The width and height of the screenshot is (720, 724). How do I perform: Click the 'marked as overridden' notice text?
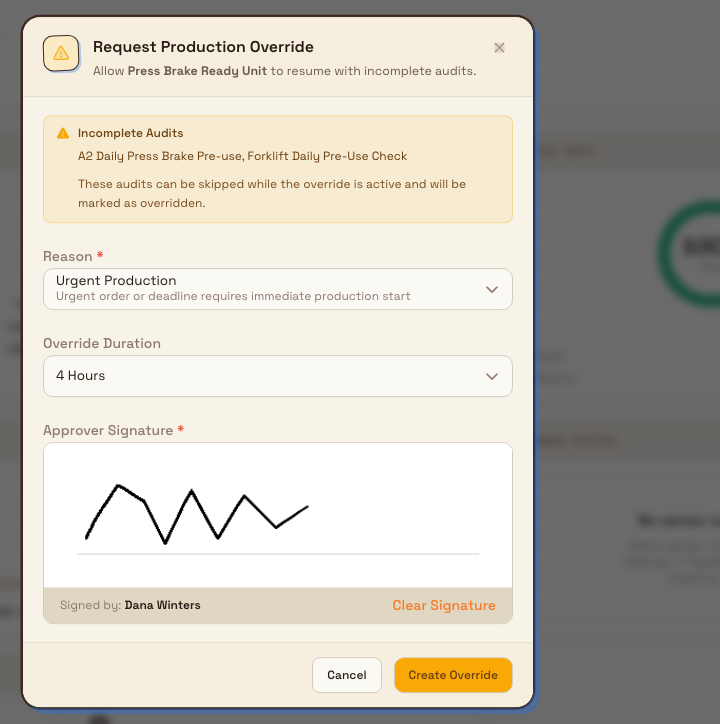coord(141,203)
